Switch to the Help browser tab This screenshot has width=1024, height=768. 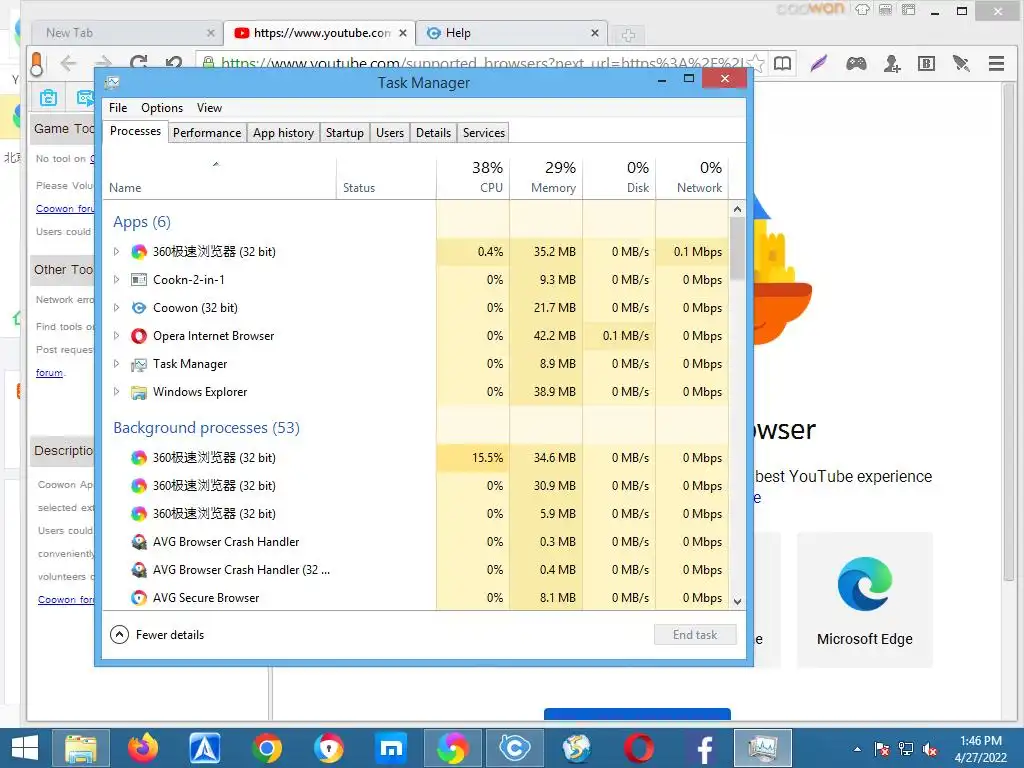coord(513,33)
